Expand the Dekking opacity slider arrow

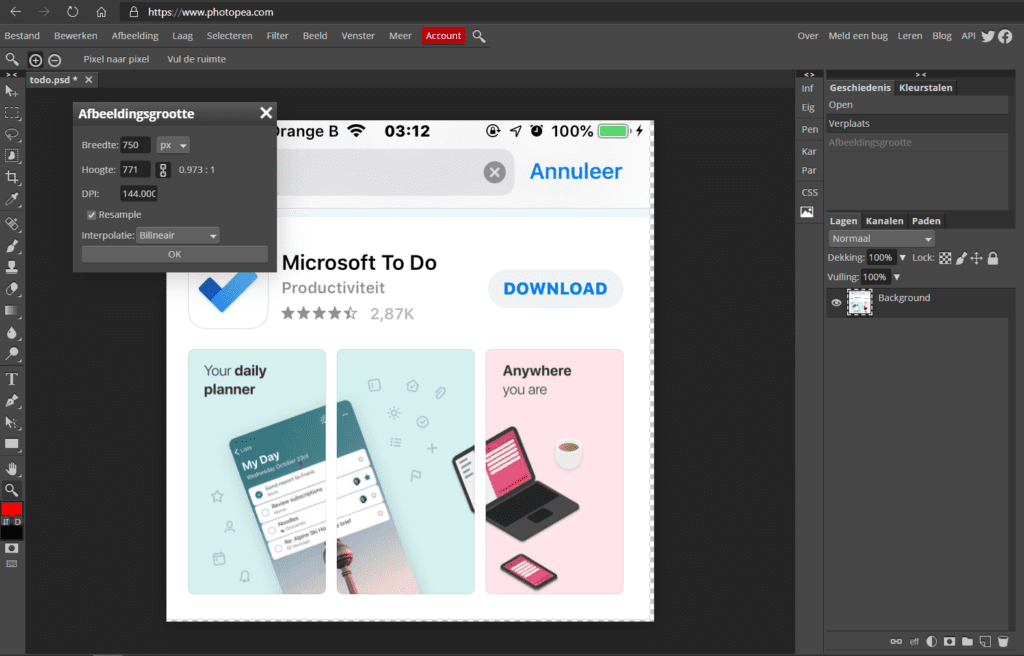tap(903, 258)
